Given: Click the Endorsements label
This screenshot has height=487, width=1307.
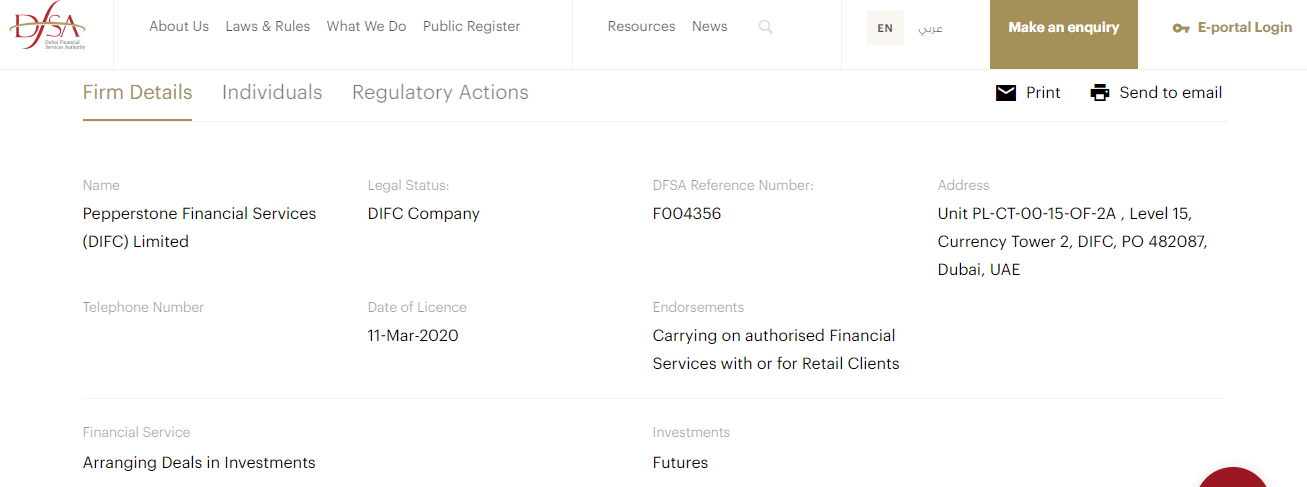Looking at the screenshot, I should pyautogui.click(x=698, y=308).
